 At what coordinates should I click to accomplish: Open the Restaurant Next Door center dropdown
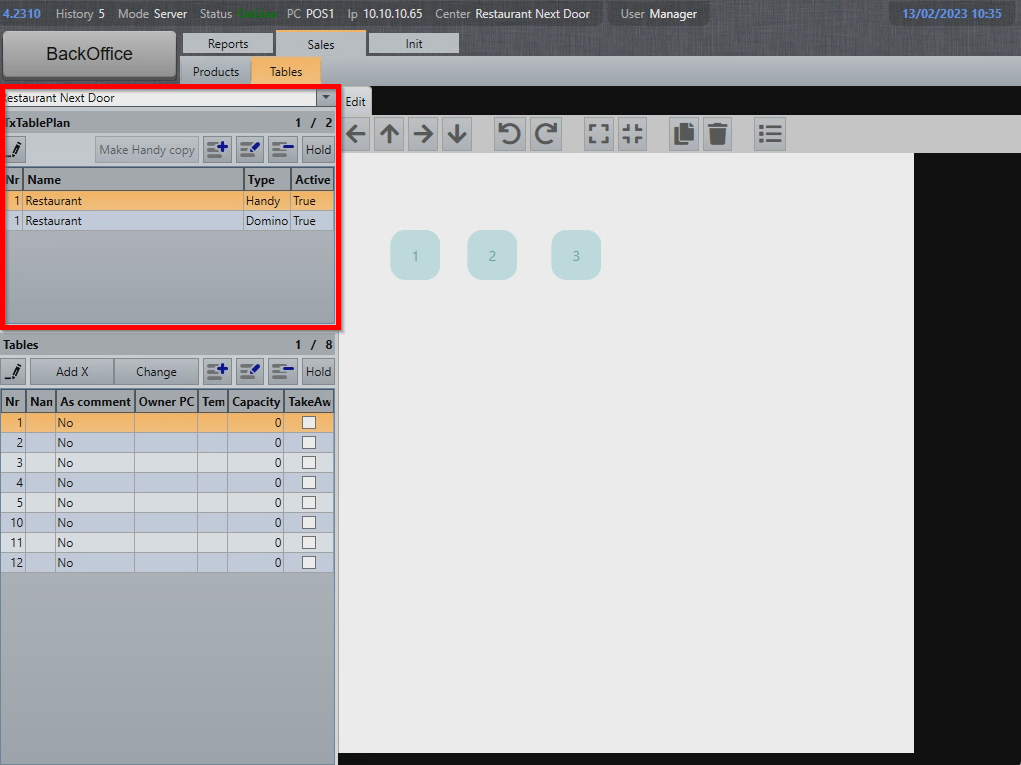tap(327, 98)
